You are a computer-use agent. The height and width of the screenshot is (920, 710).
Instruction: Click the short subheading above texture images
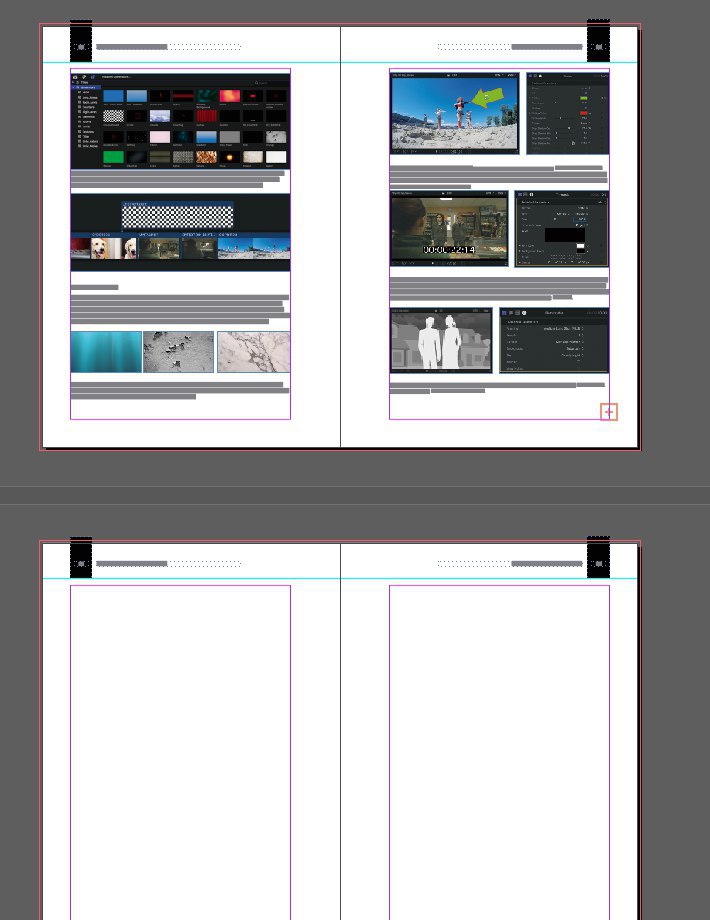pos(94,288)
